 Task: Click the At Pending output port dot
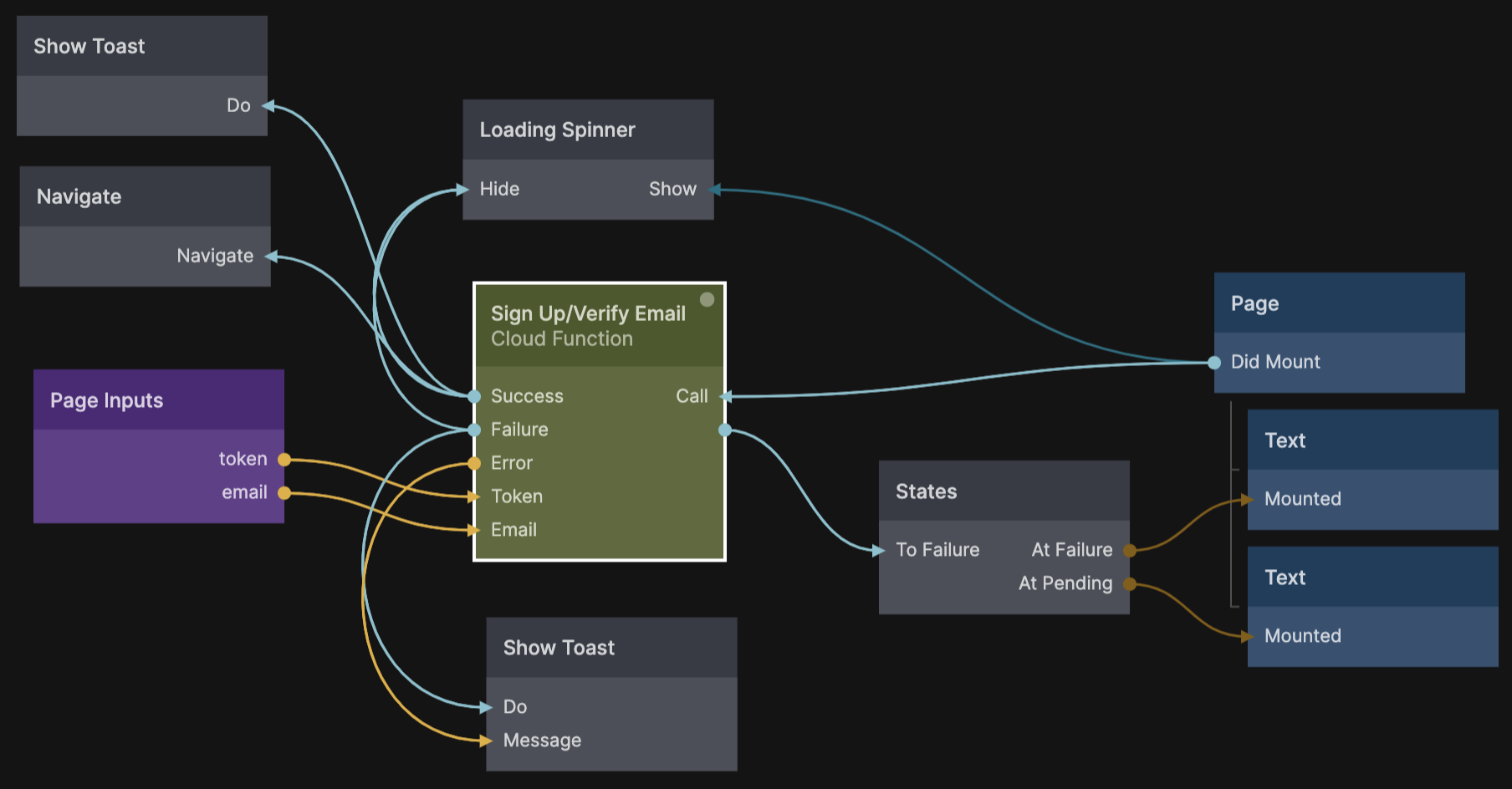pos(1130,584)
